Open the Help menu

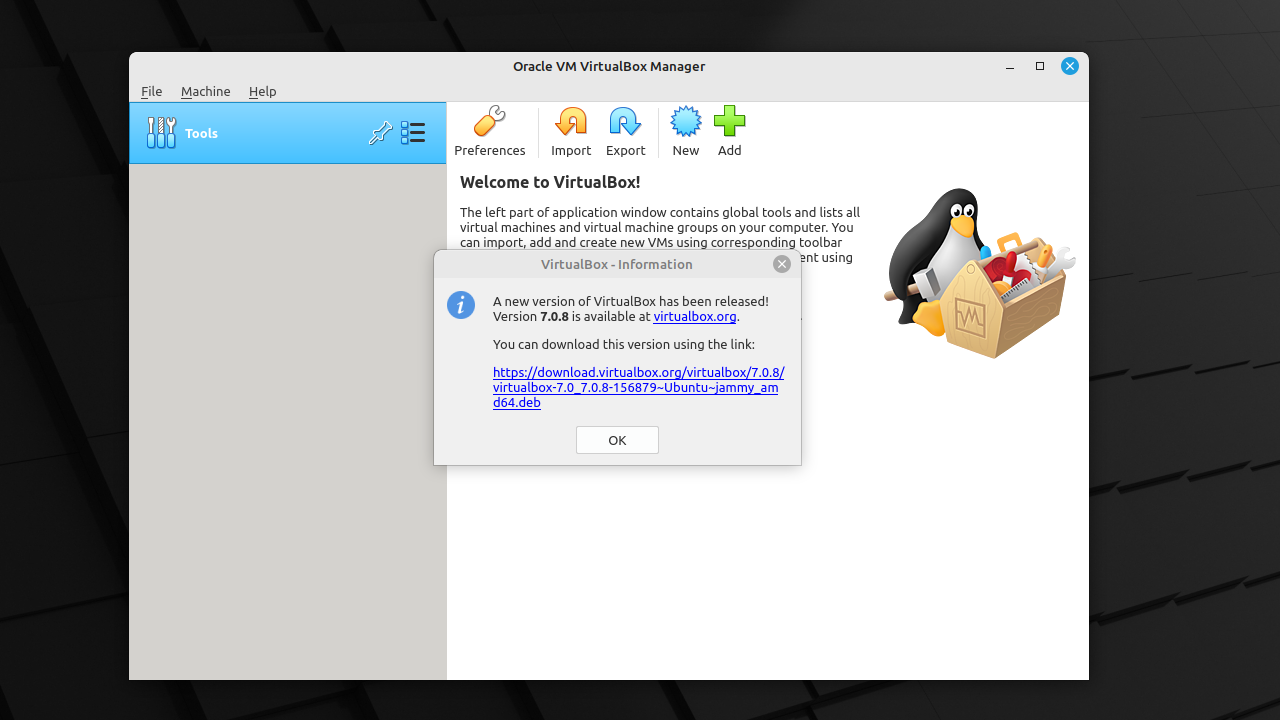pos(262,91)
